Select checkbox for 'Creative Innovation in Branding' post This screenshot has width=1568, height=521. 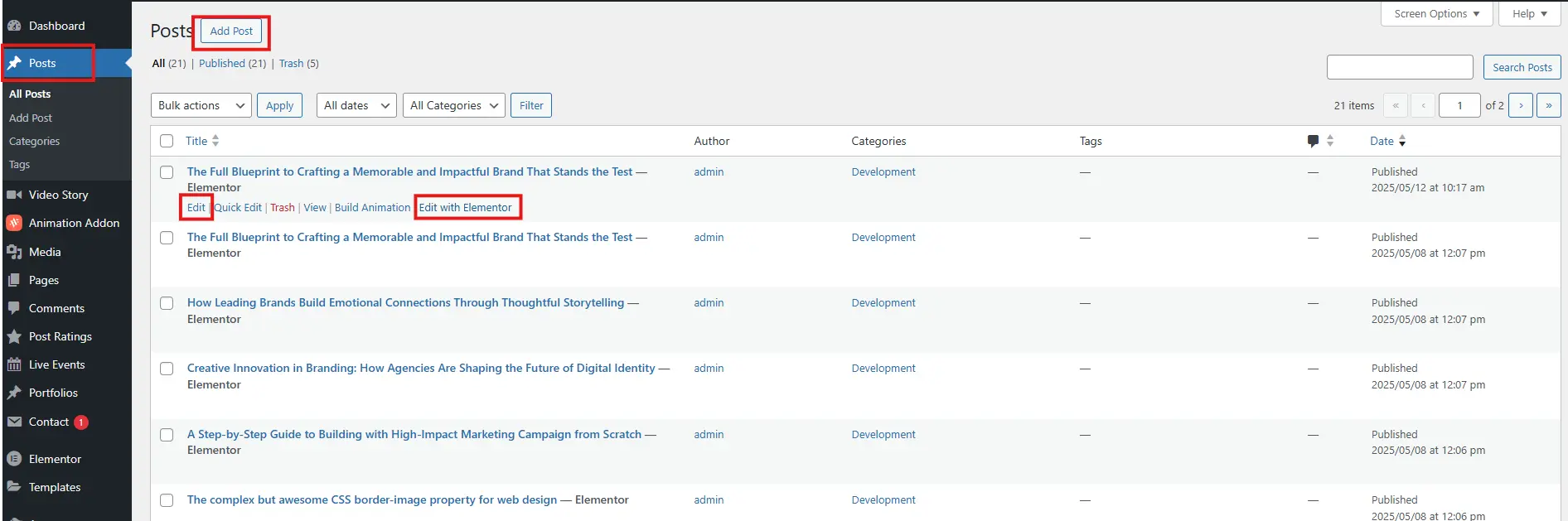[167, 369]
